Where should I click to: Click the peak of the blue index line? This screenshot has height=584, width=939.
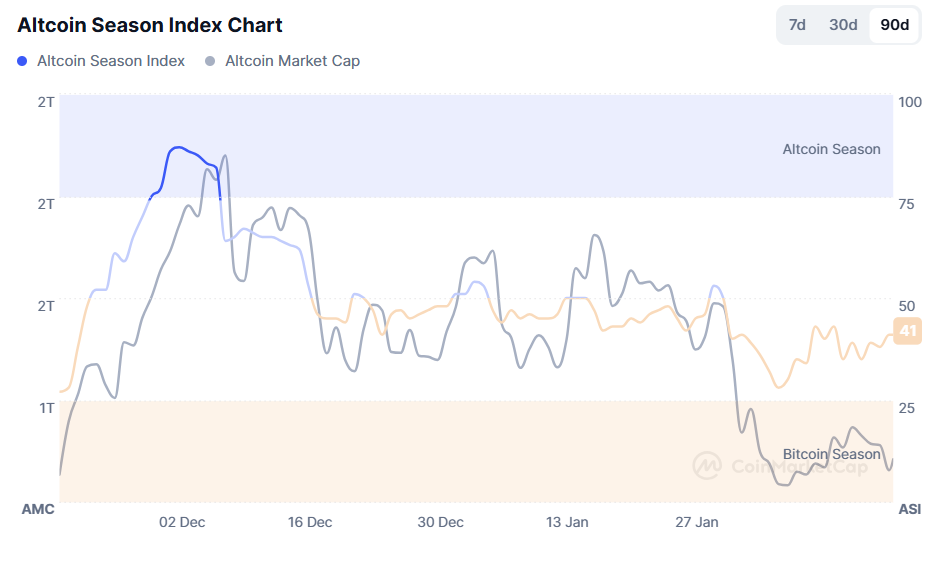[180, 147]
